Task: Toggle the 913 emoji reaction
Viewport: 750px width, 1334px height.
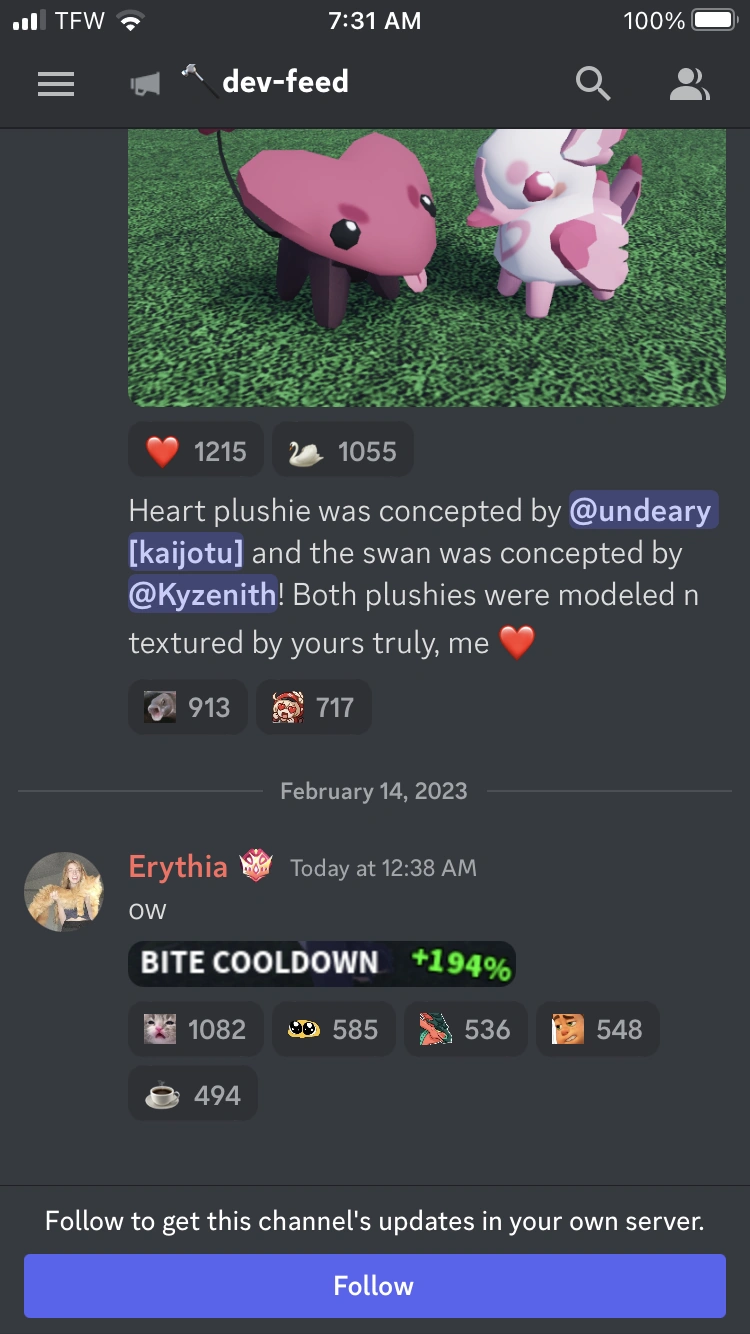Action: click(x=188, y=707)
